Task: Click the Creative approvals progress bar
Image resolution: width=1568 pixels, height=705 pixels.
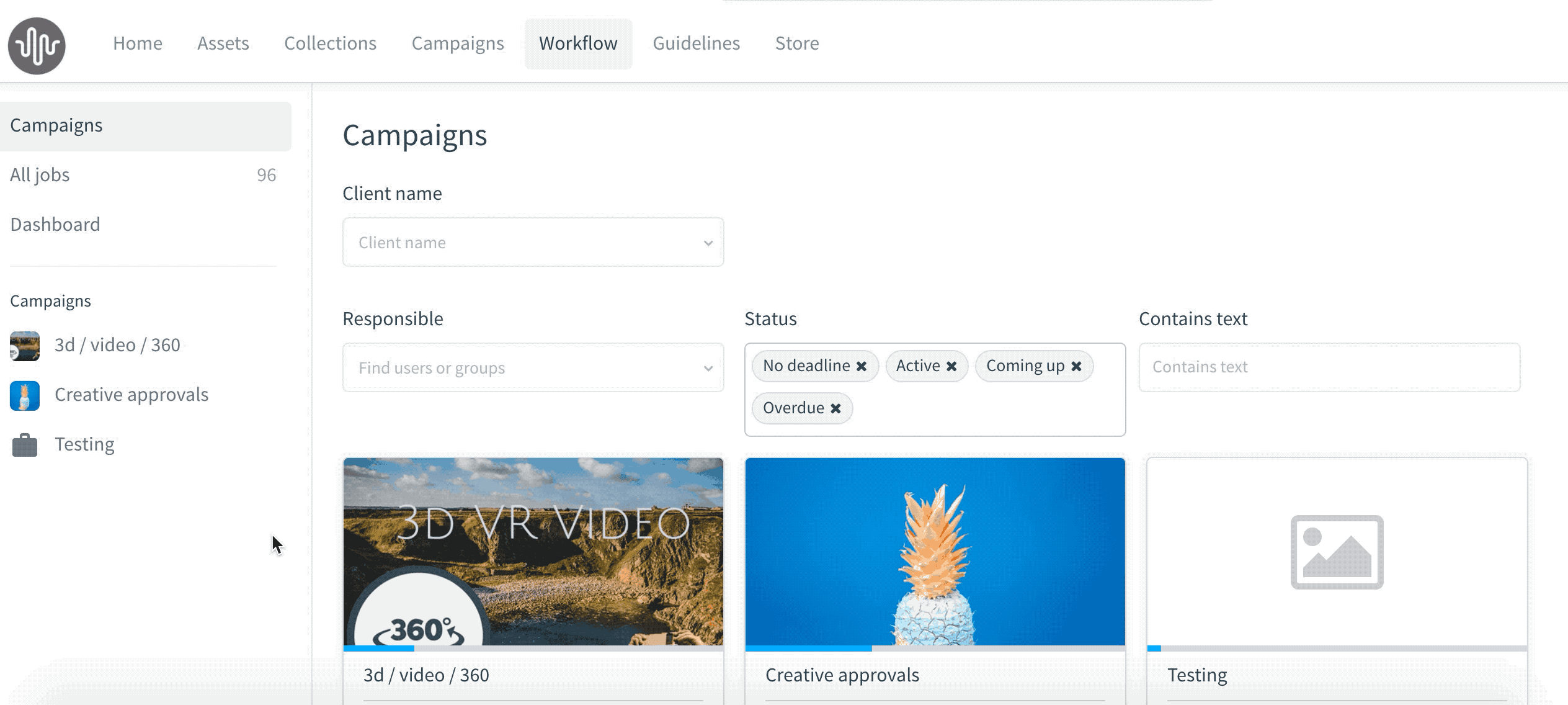Action: pos(935,648)
